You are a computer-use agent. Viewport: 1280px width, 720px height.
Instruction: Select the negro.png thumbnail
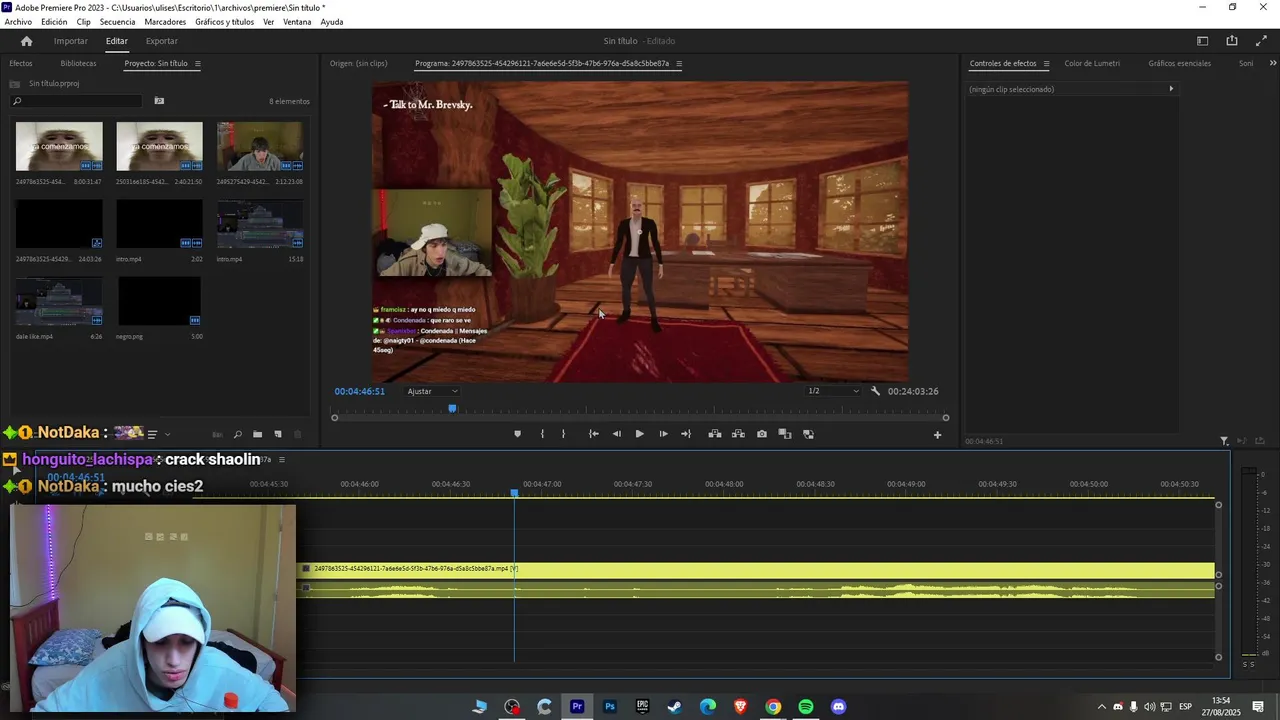click(159, 301)
